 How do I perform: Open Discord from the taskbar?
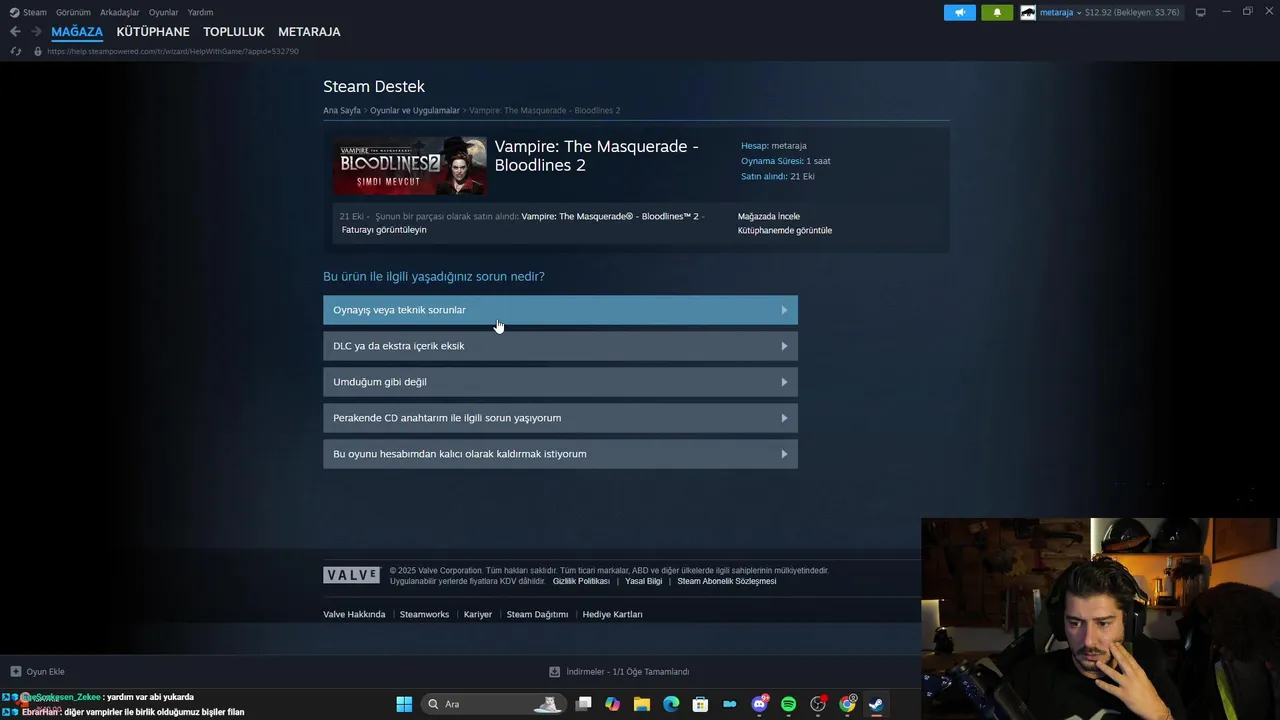click(x=759, y=704)
